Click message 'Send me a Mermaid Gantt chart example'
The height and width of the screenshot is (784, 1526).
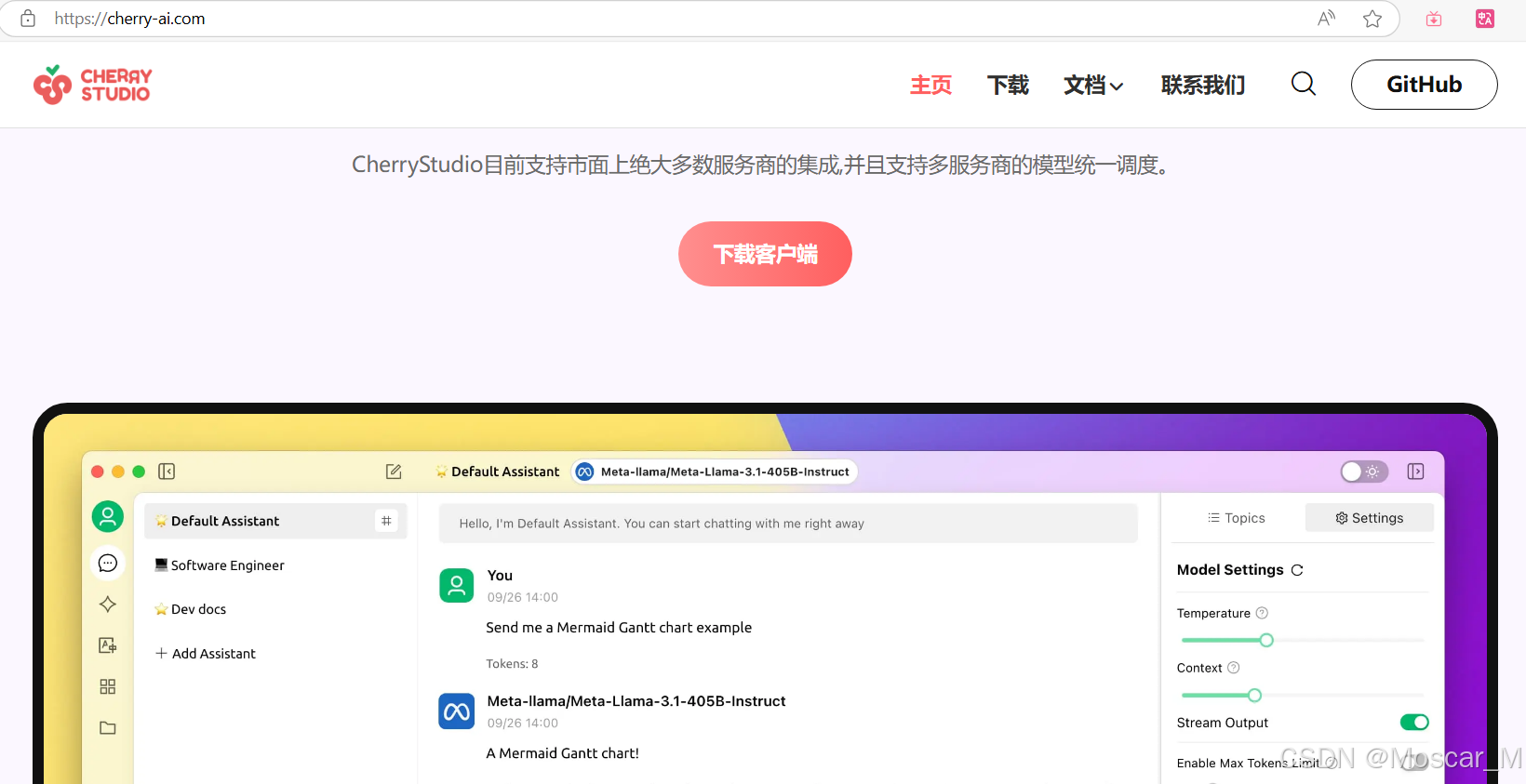tap(619, 628)
